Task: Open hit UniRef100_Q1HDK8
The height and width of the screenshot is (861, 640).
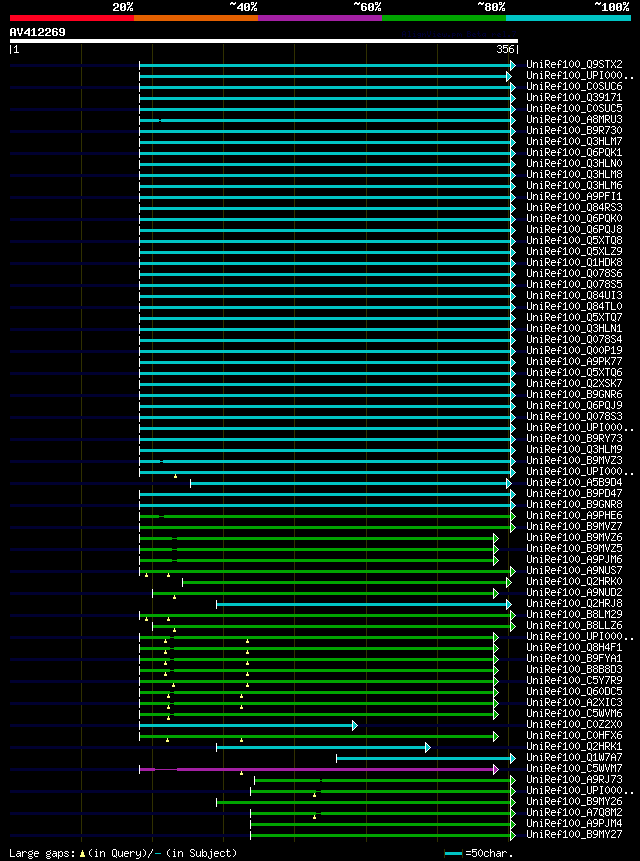Action: coord(574,262)
